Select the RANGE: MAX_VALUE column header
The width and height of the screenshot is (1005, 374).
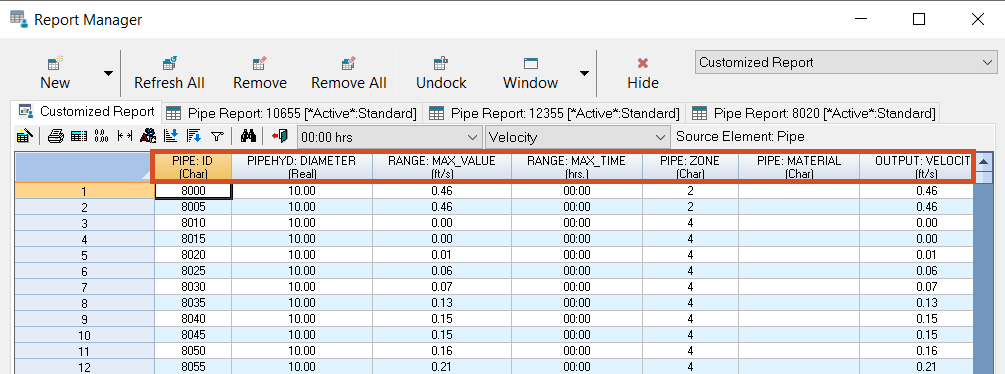pos(442,167)
